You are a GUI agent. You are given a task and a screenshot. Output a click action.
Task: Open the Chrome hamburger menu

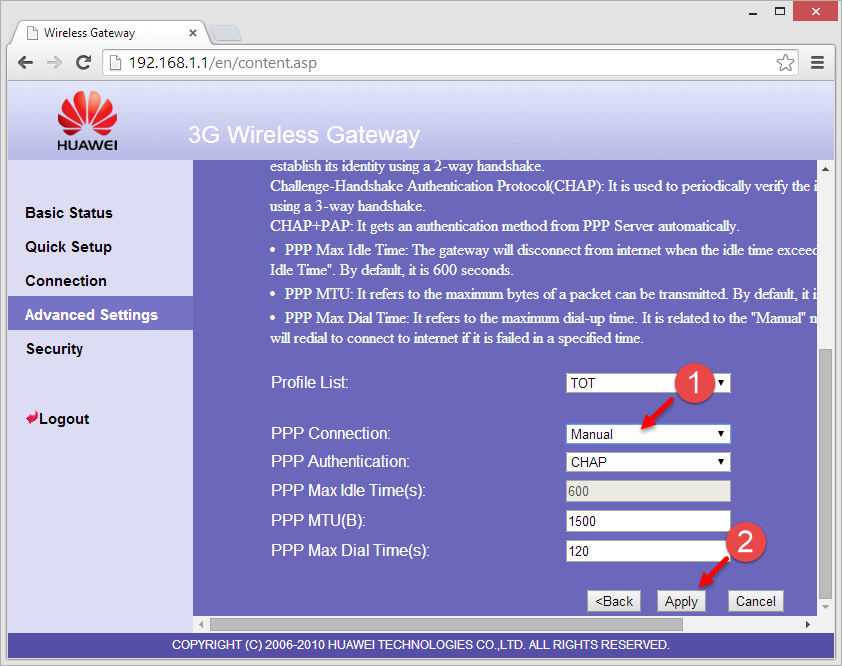(x=817, y=63)
